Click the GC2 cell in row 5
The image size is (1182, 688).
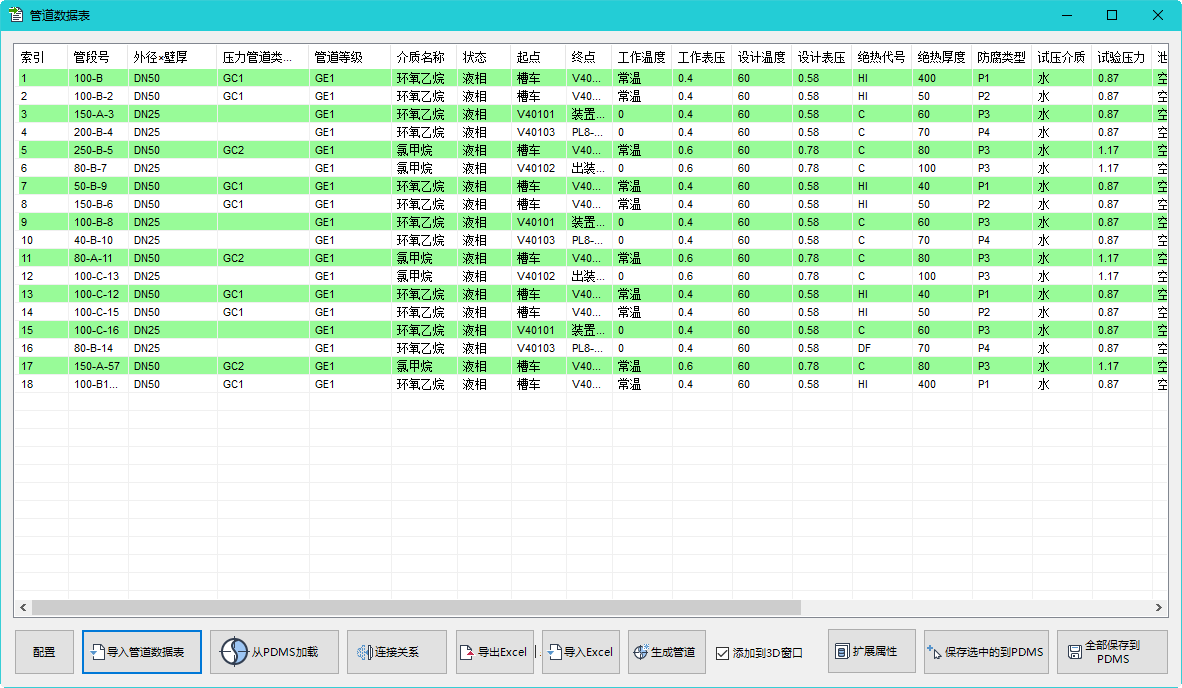[x=262, y=151]
